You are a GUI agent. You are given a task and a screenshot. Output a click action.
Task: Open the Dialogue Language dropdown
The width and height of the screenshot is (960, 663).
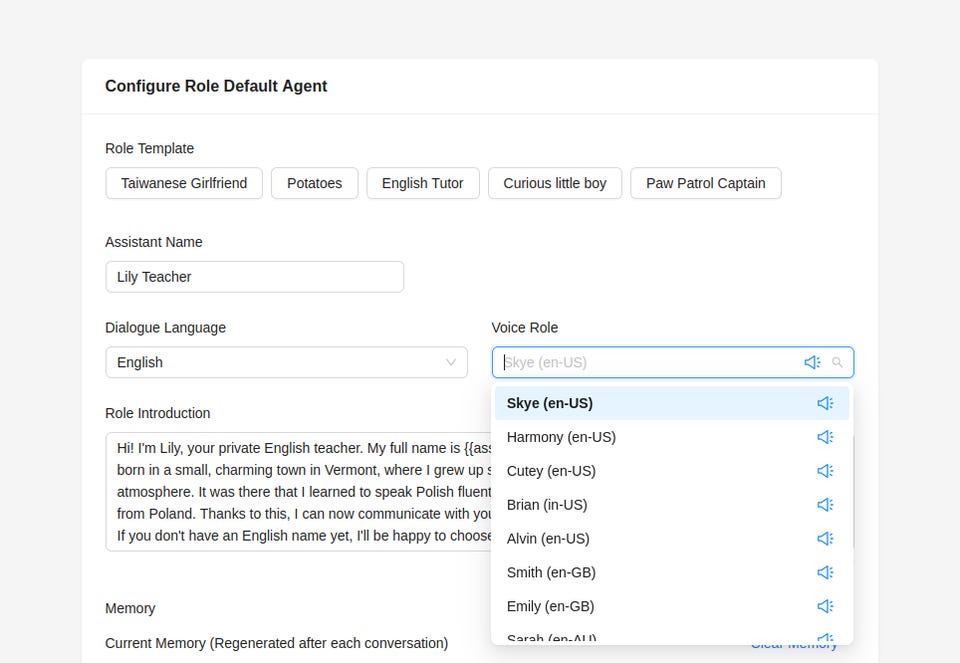(x=287, y=362)
